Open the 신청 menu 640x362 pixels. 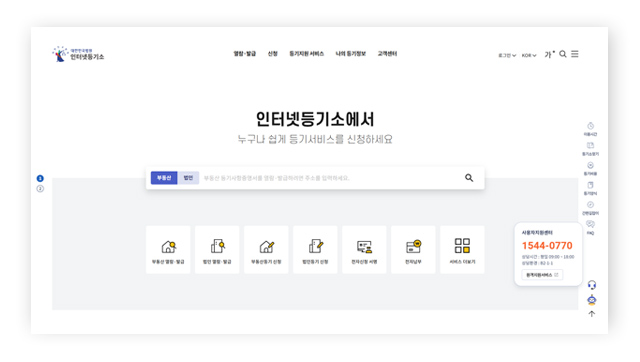pos(273,54)
